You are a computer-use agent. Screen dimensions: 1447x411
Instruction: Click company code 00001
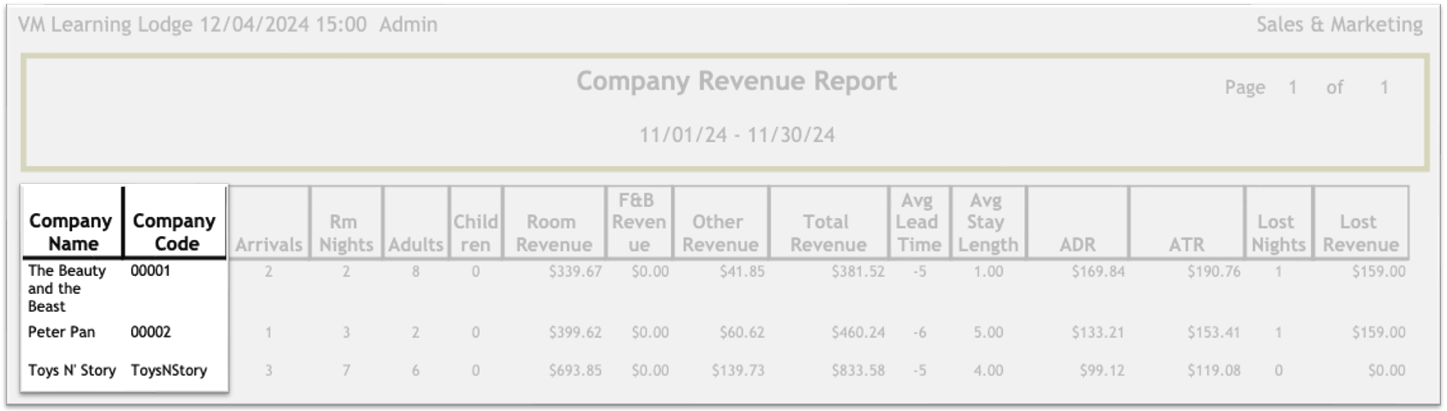tap(151, 271)
